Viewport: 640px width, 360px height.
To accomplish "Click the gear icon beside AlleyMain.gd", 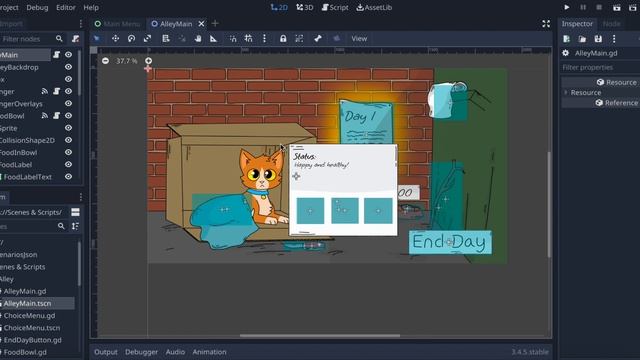I will tap(566, 53).
